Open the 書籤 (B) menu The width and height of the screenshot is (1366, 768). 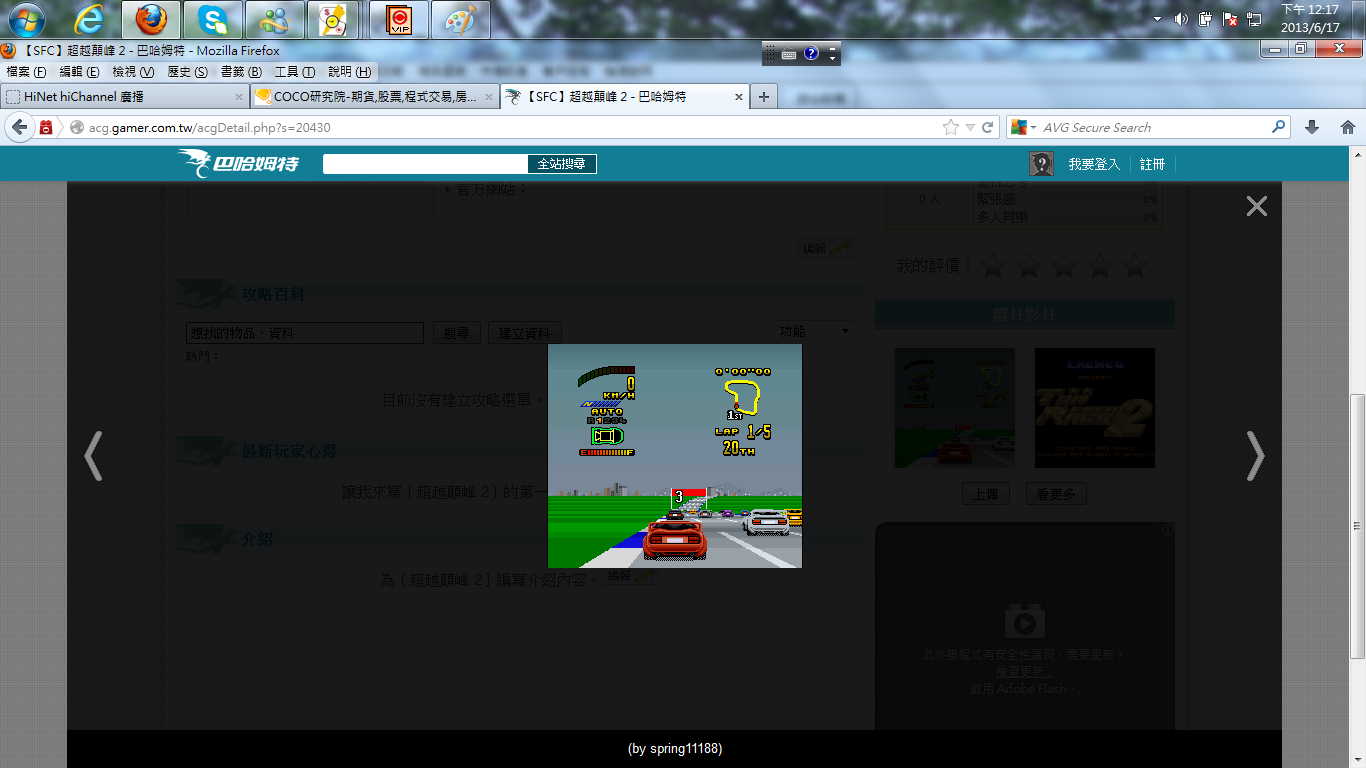(x=241, y=72)
